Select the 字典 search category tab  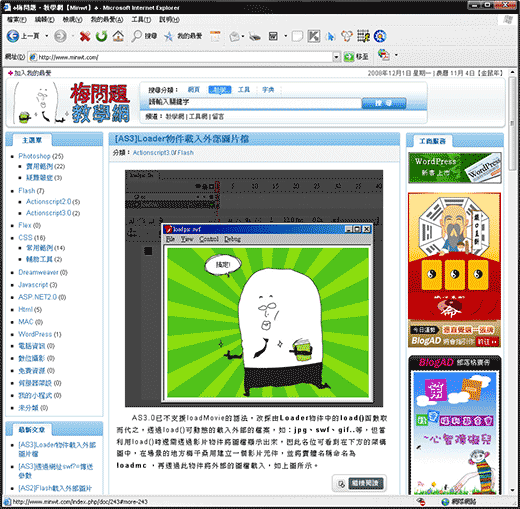tap(268, 90)
